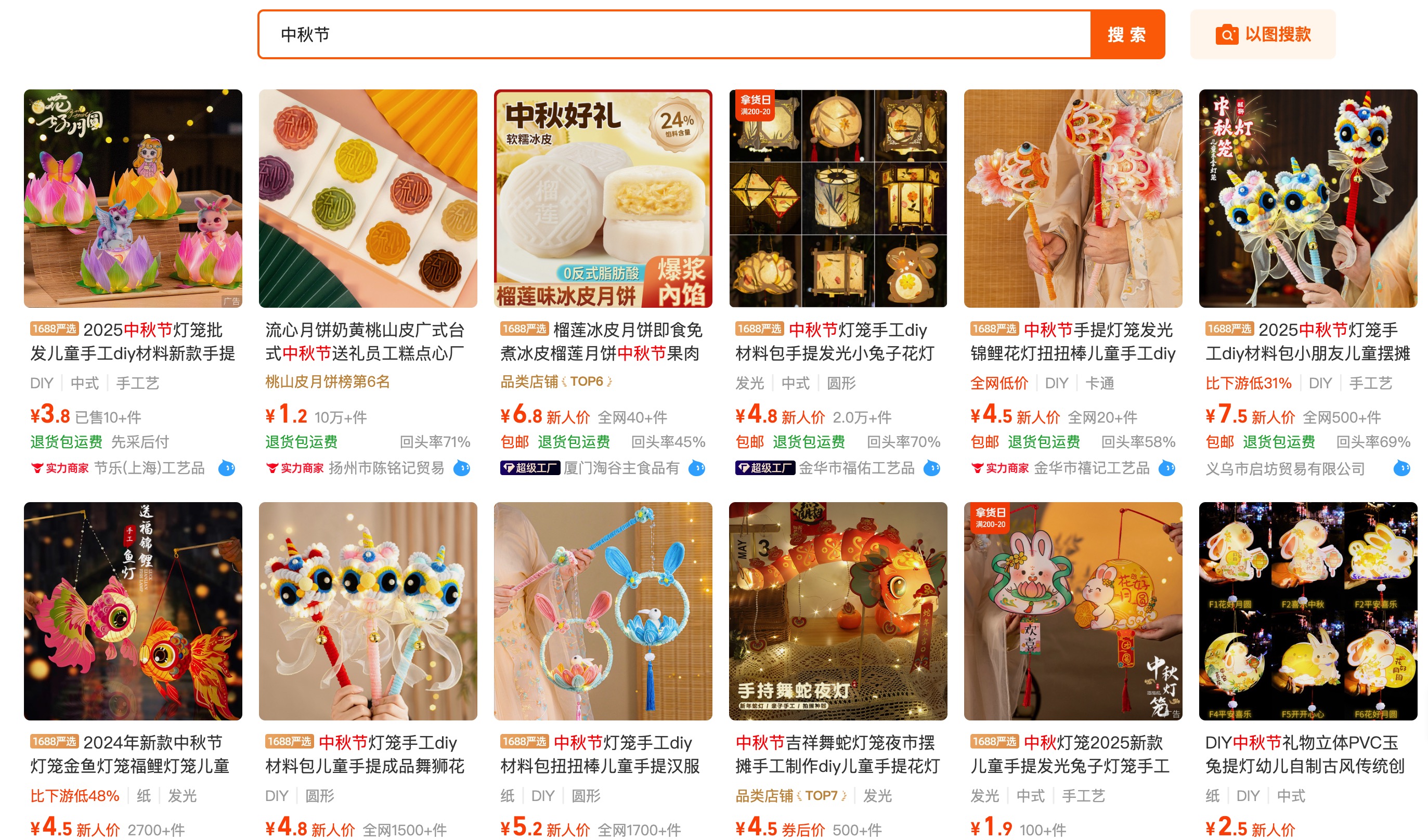The width and height of the screenshot is (1428, 840).
Task: Click chat icon next to 金华市福佑工艺品
Action: (931, 468)
